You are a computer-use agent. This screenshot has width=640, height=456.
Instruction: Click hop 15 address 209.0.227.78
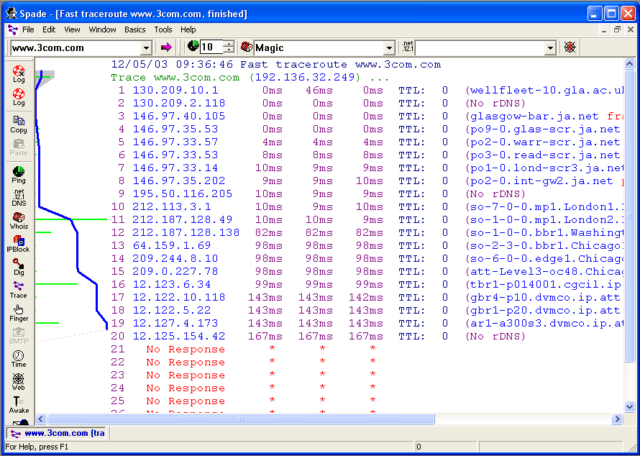coord(176,271)
